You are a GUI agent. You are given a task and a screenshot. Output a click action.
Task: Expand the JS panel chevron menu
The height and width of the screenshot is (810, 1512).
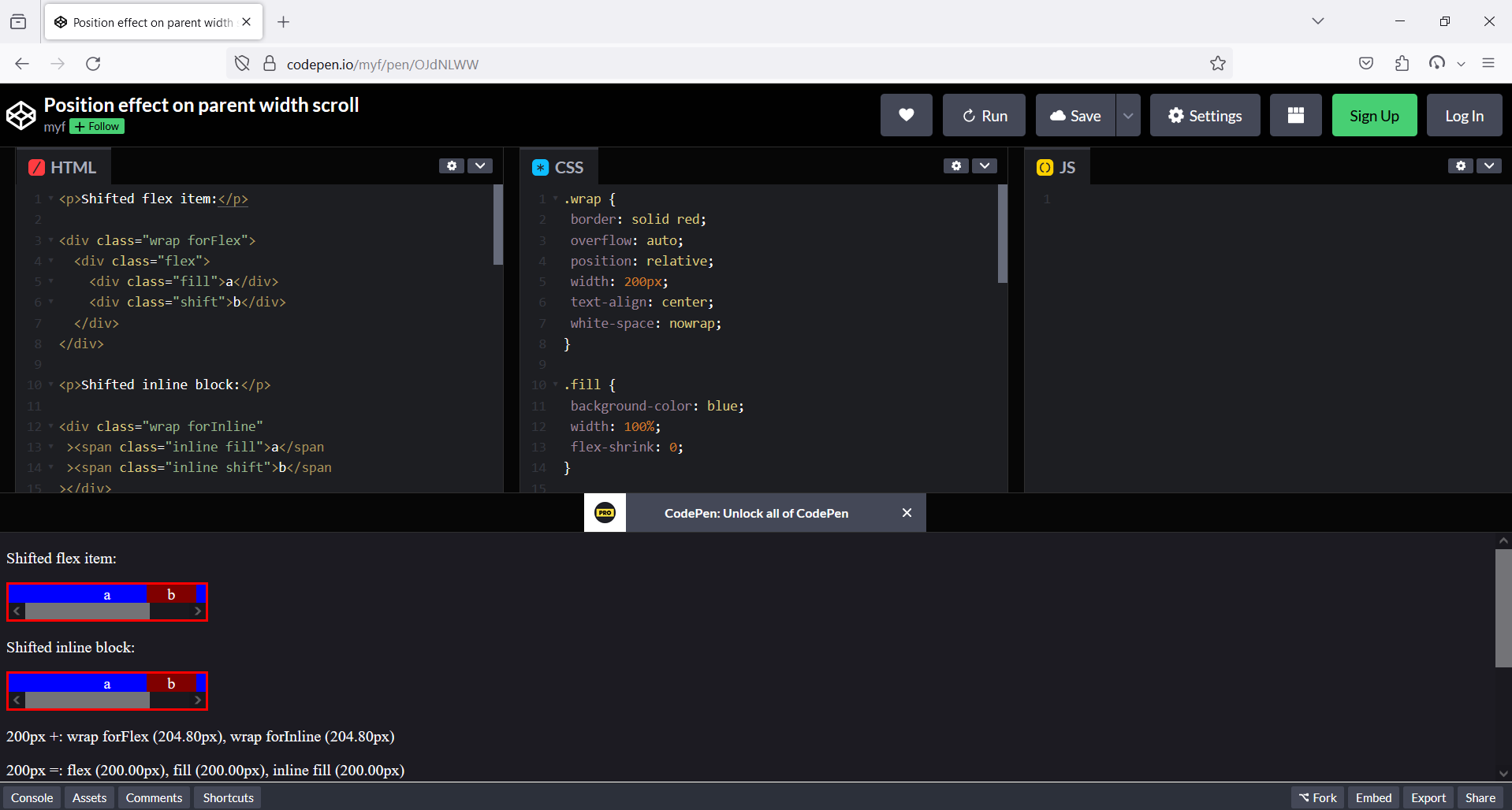(x=1489, y=165)
